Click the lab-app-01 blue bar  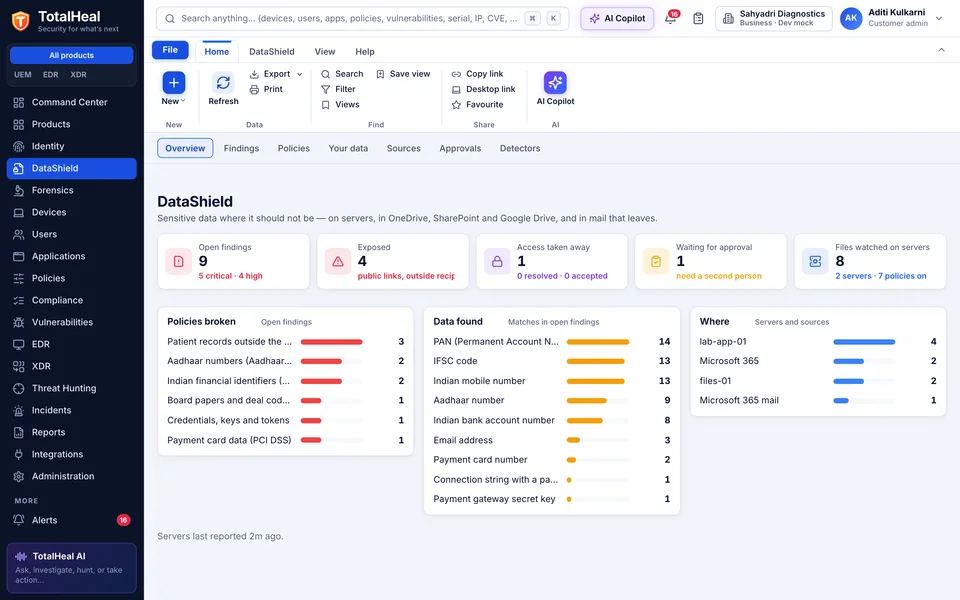click(x=864, y=342)
